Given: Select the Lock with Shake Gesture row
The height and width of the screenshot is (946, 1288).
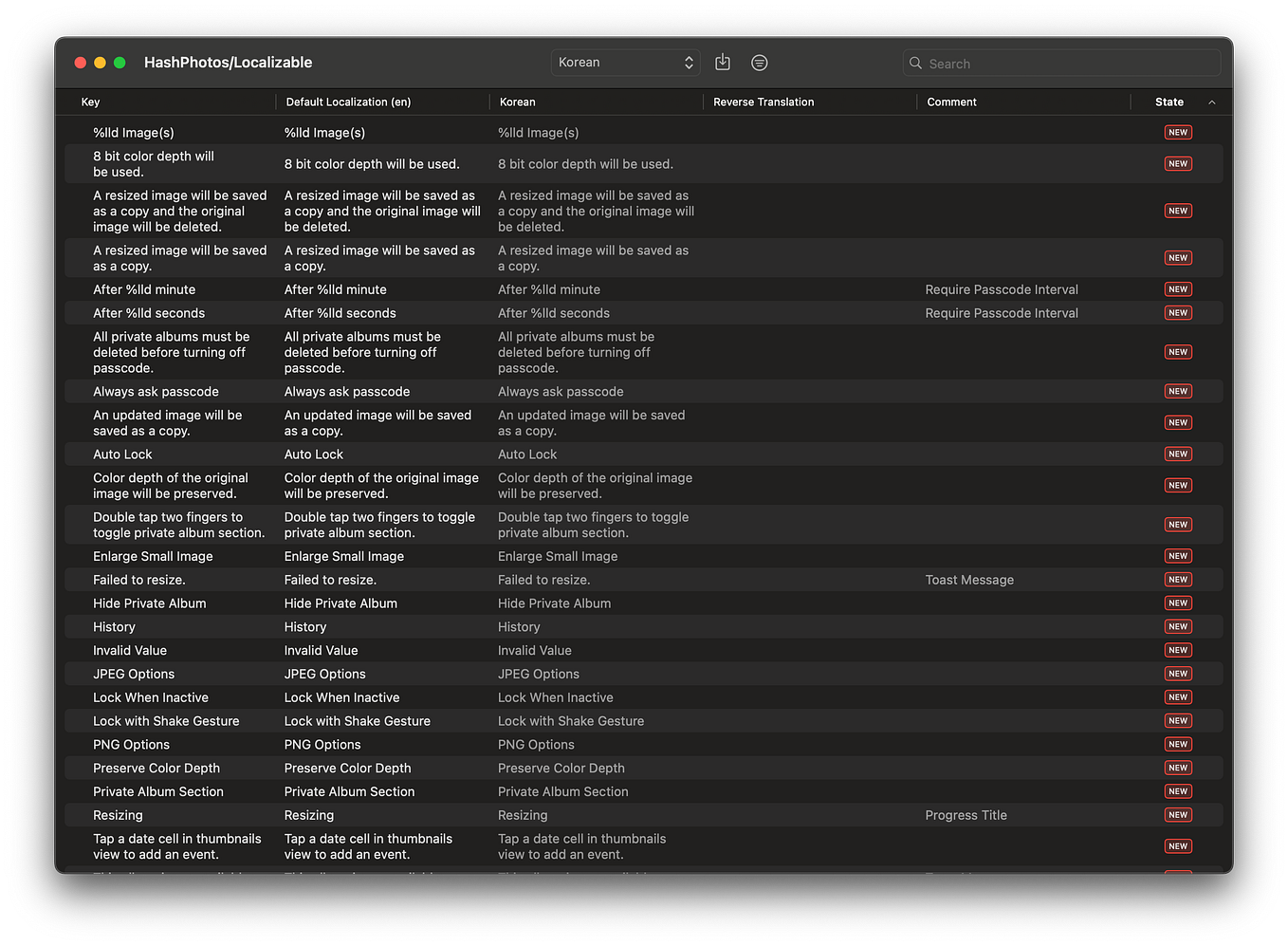Looking at the screenshot, I should 379,720.
